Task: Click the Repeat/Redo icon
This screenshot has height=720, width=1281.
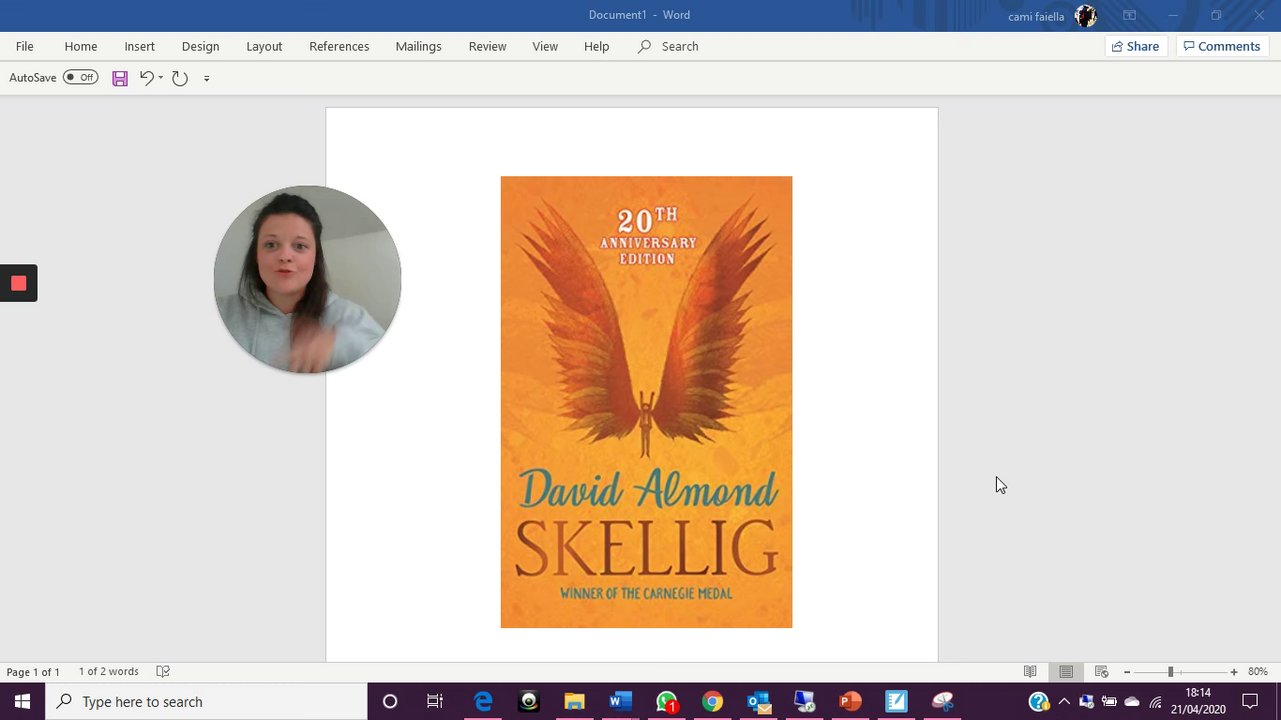Action: [x=180, y=78]
